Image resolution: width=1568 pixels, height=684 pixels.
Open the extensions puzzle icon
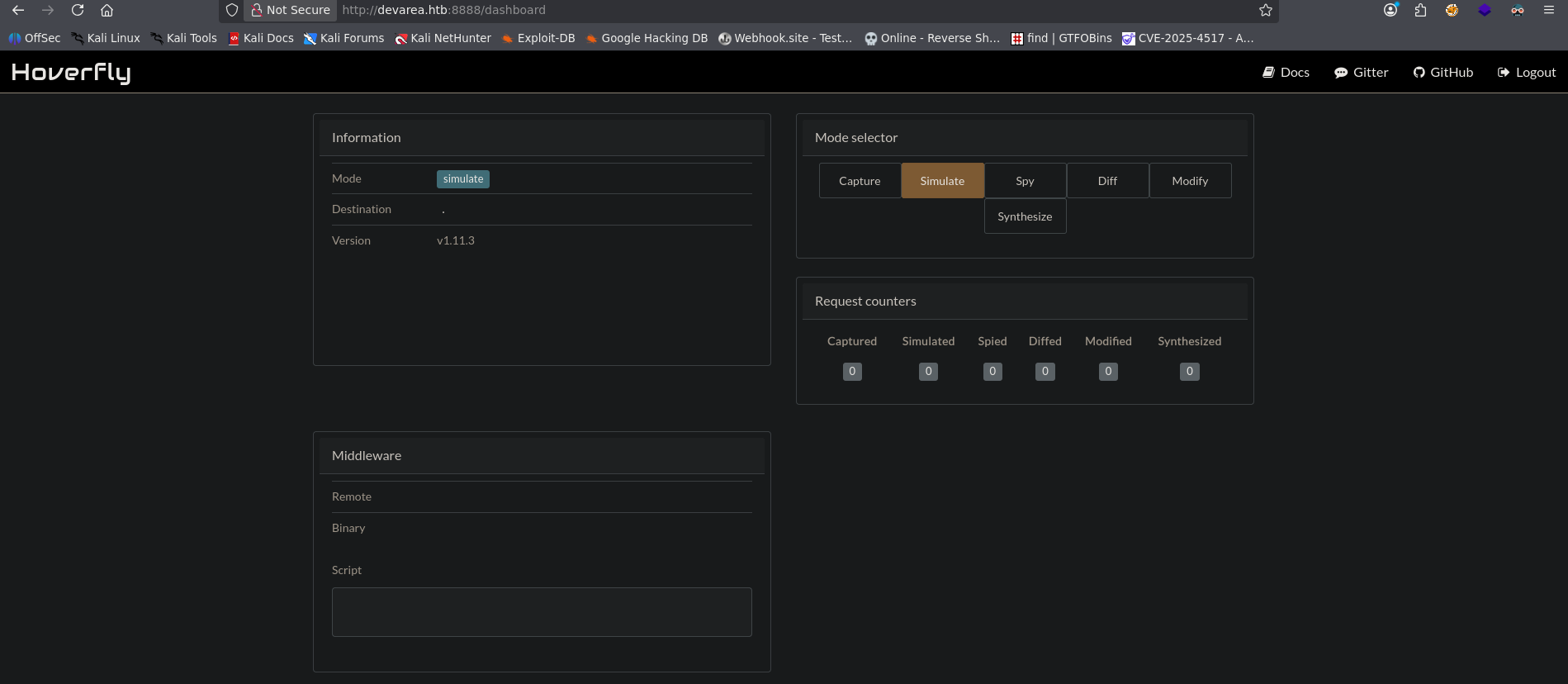[x=1420, y=10]
